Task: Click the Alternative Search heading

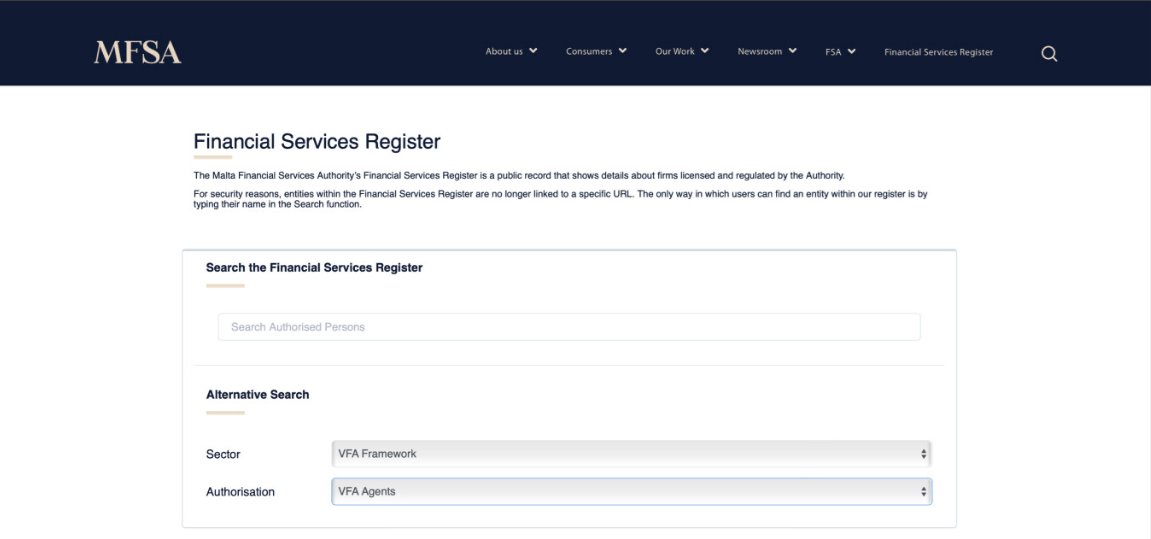Action: pyautogui.click(x=258, y=395)
